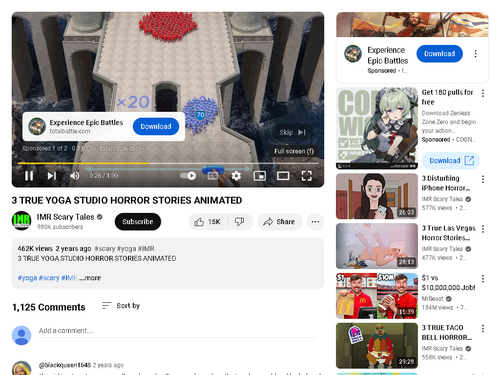Viewport: 500px width, 375px height.
Task: Click the video progress bar
Action: tap(168, 163)
